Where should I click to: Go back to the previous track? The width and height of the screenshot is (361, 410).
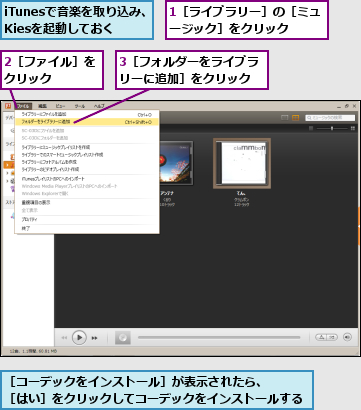pos(64,338)
